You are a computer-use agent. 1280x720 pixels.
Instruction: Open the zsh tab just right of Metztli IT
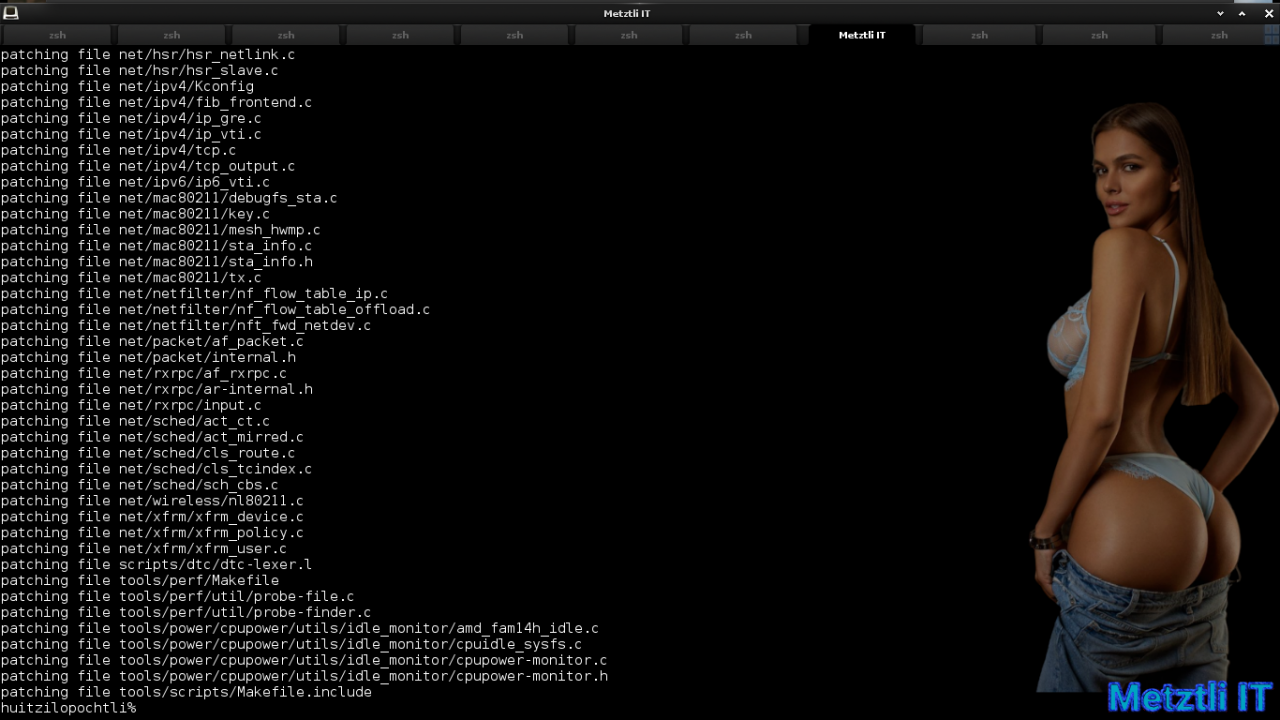point(979,35)
